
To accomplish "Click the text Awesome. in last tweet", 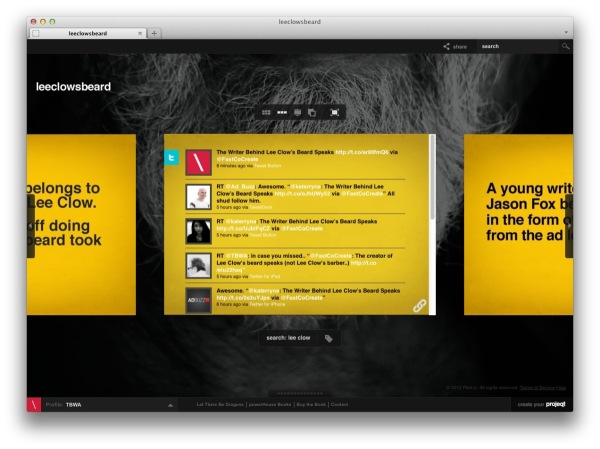I will pos(230,291).
